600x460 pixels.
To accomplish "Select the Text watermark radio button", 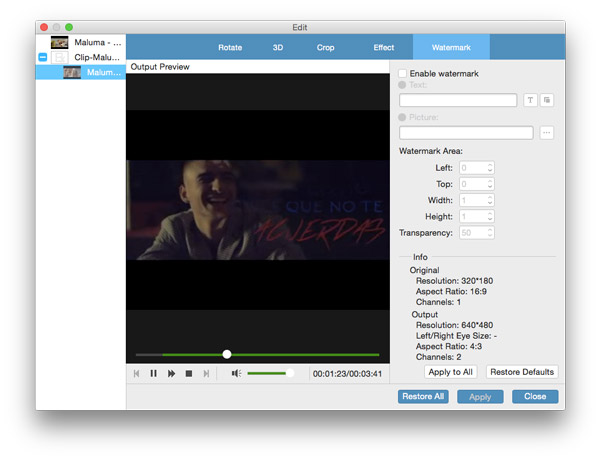I will pos(402,85).
